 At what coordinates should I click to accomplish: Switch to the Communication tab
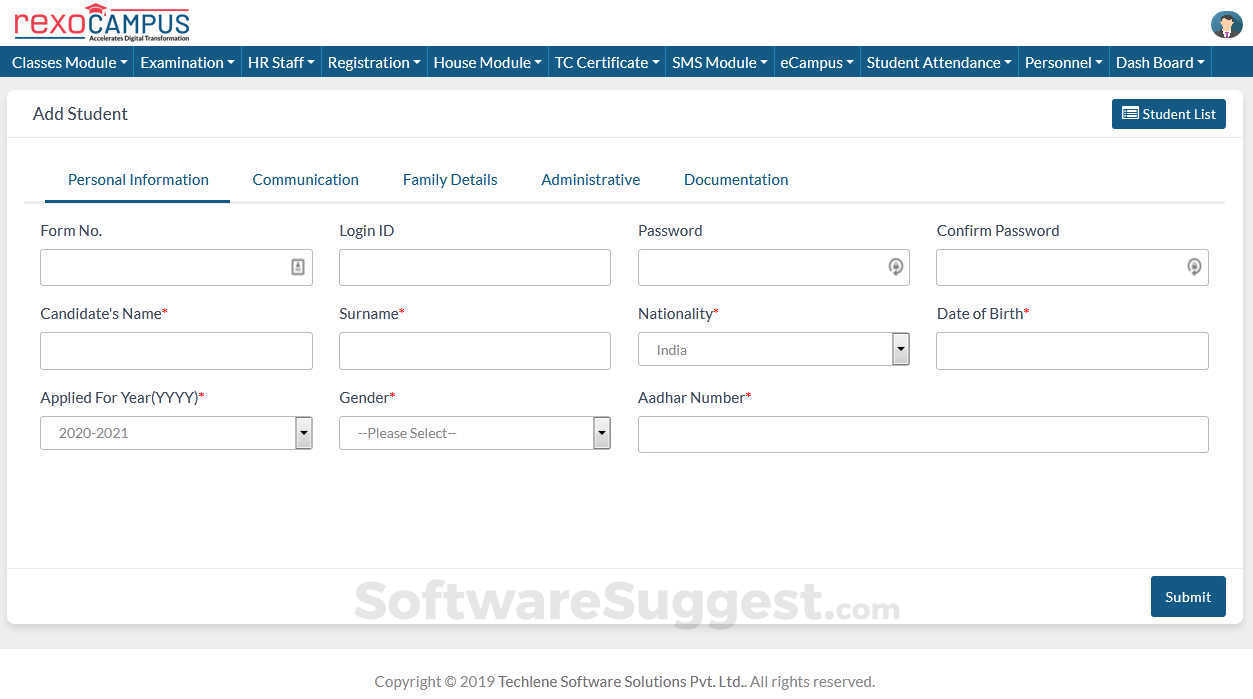pos(305,179)
